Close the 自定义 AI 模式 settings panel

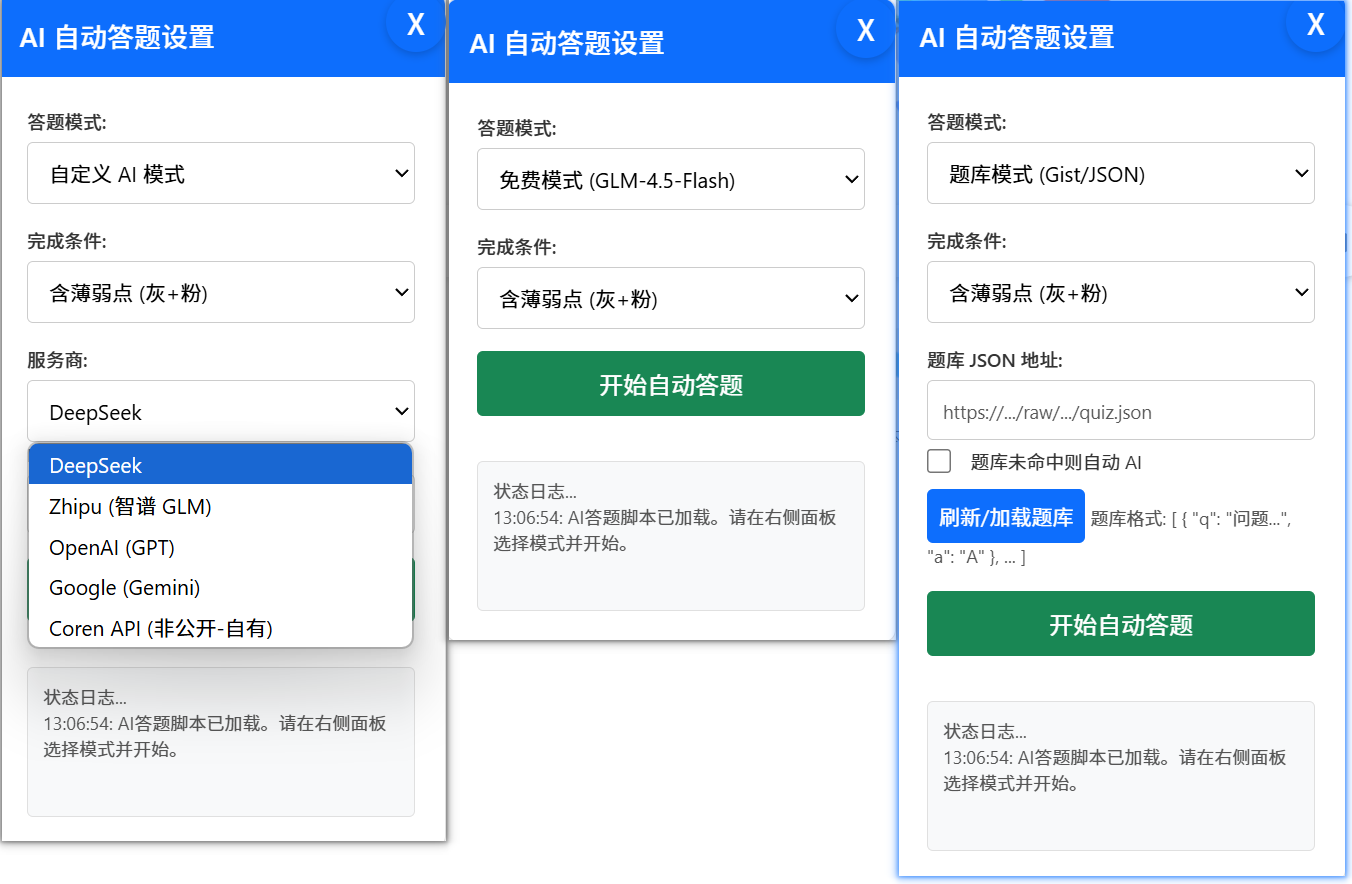click(416, 24)
